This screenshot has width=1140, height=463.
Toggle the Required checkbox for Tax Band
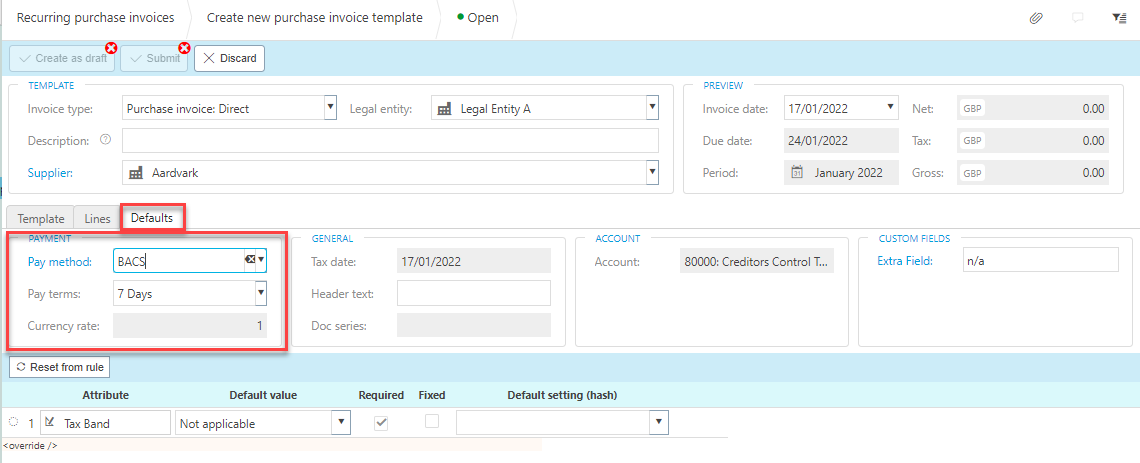[381, 422]
